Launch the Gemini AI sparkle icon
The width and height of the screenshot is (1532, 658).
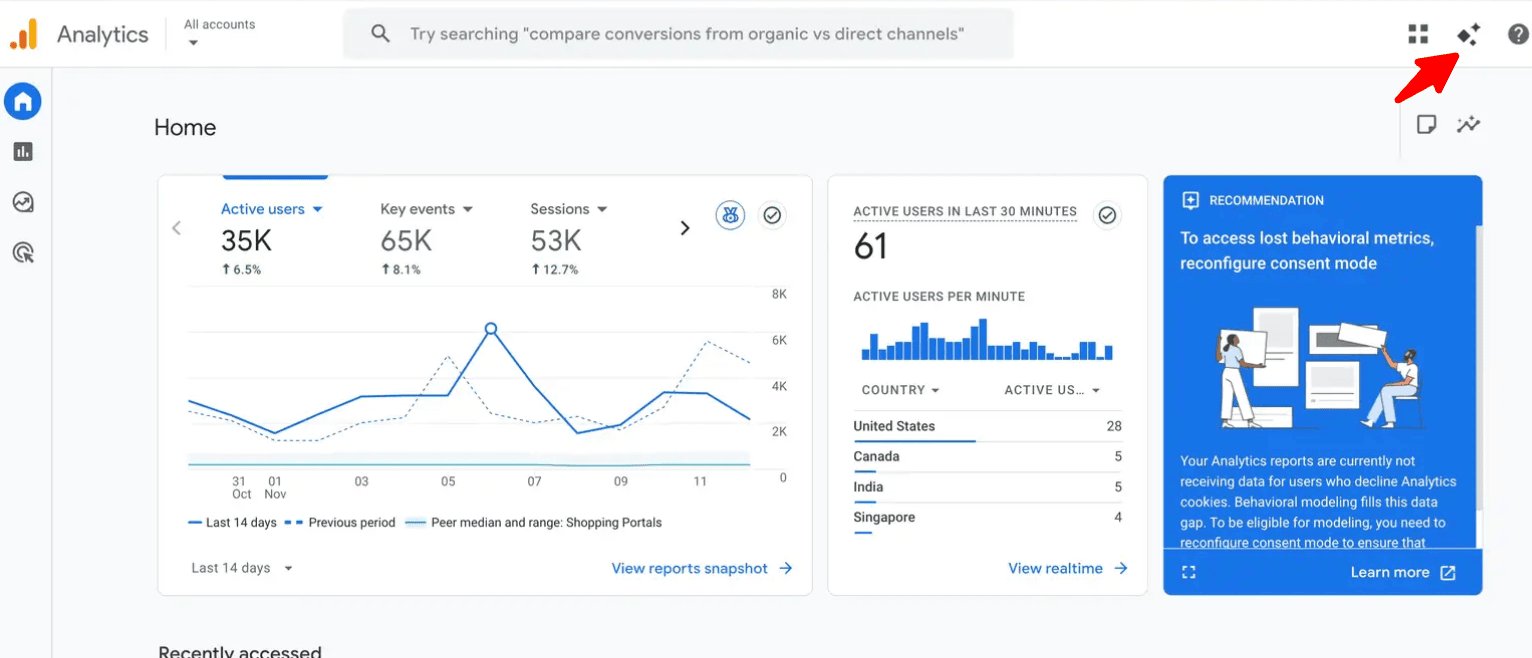[x=1468, y=33]
